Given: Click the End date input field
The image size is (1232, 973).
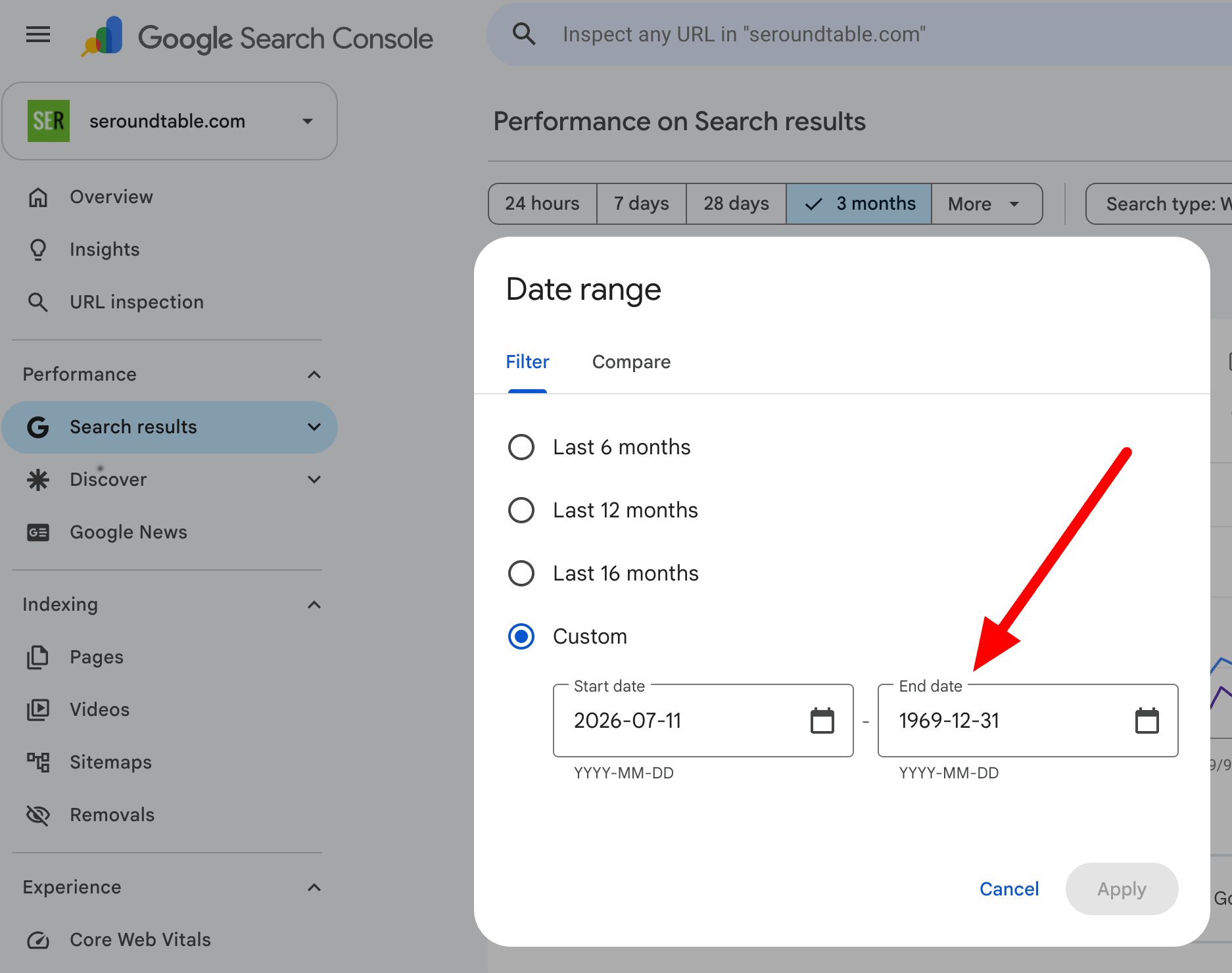Looking at the screenshot, I should coord(1028,721).
